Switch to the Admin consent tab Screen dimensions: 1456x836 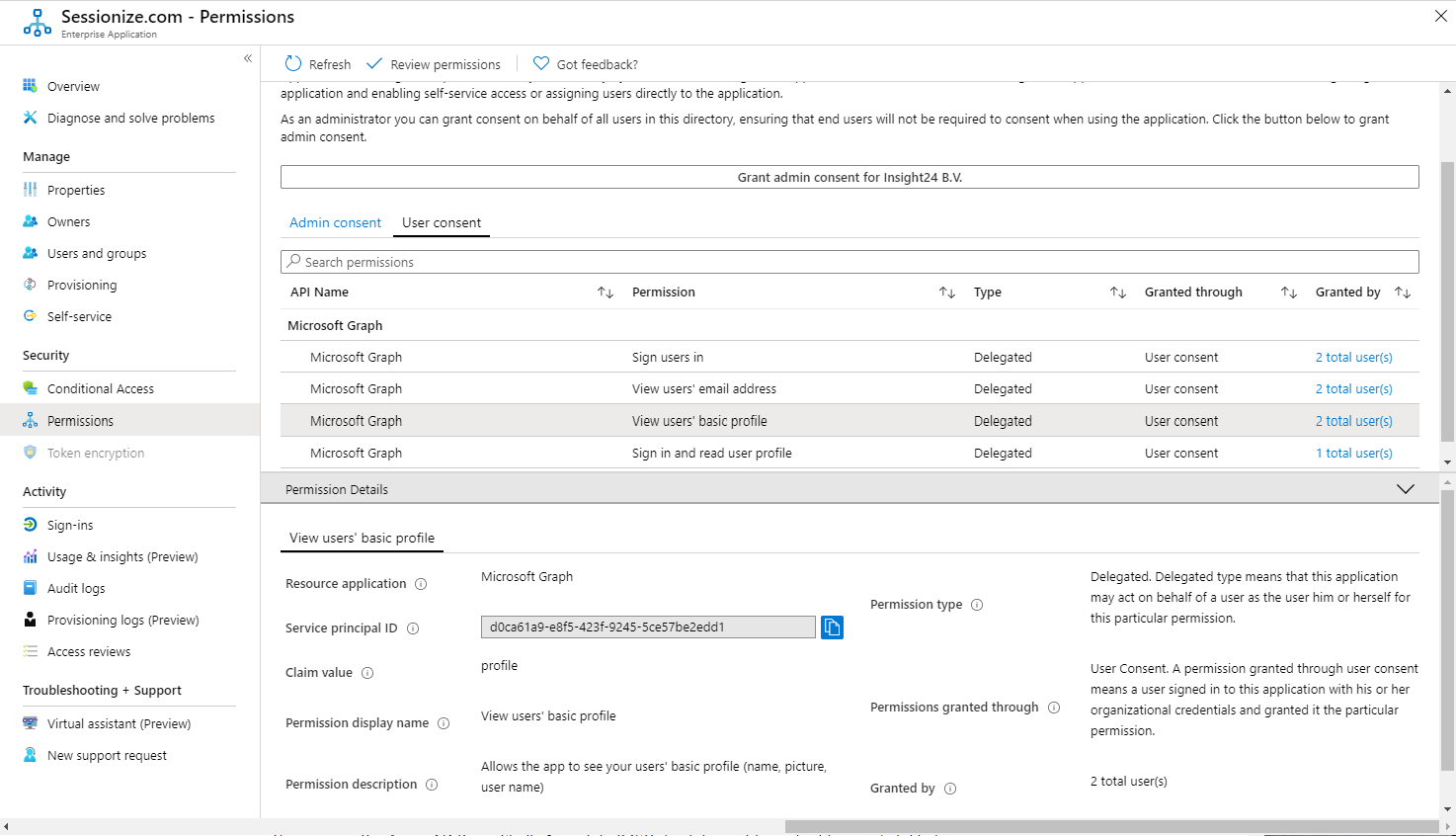coord(335,222)
